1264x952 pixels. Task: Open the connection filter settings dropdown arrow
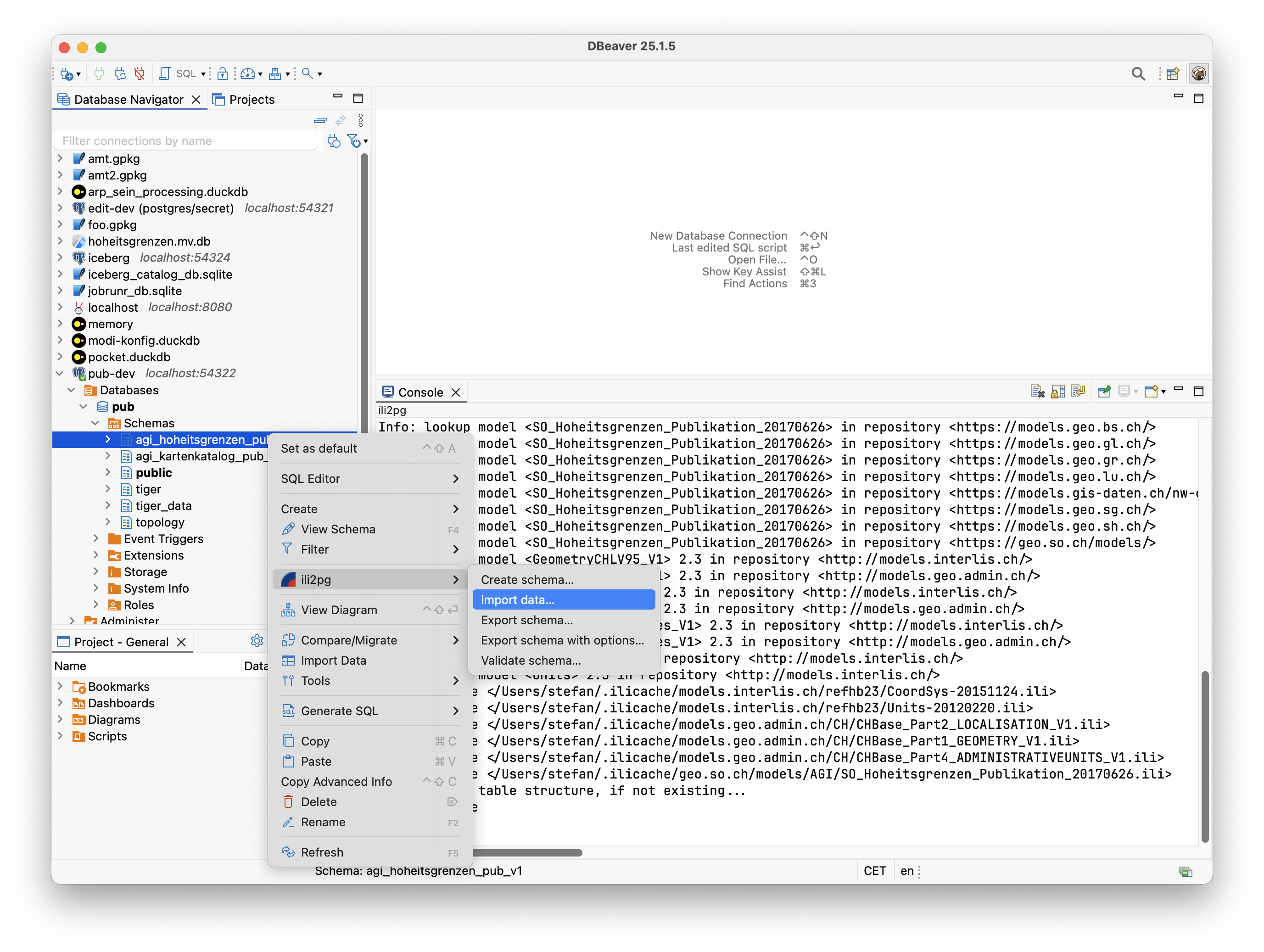coord(366,141)
